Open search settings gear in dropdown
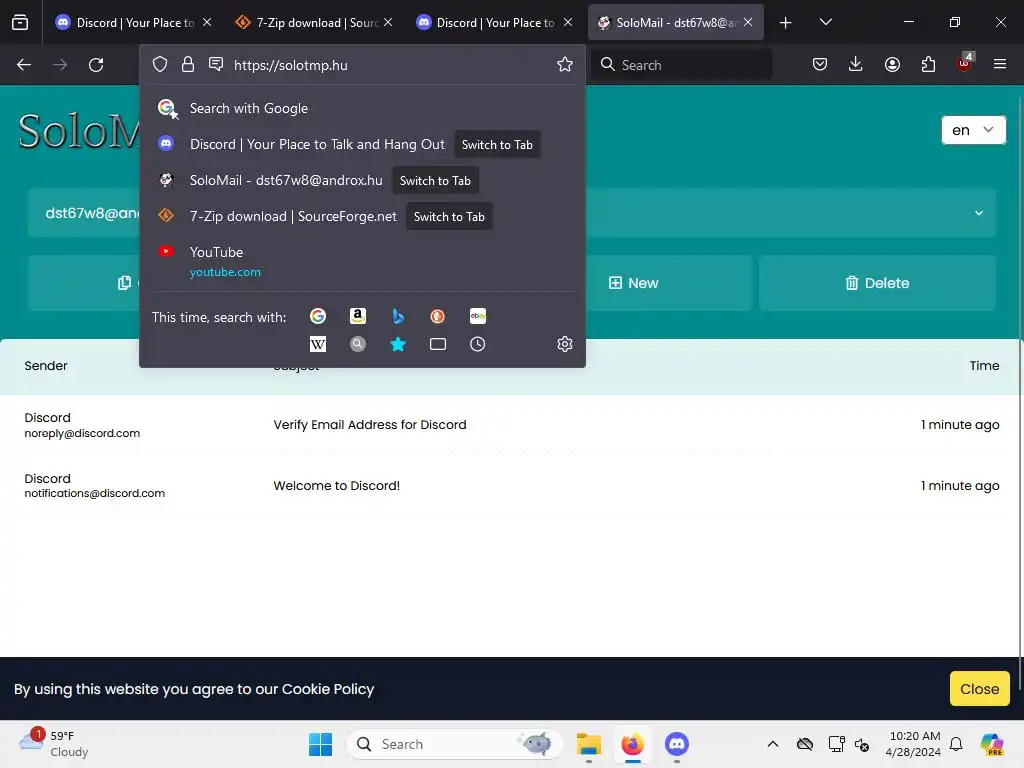The width and height of the screenshot is (1024, 768). click(565, 344)
